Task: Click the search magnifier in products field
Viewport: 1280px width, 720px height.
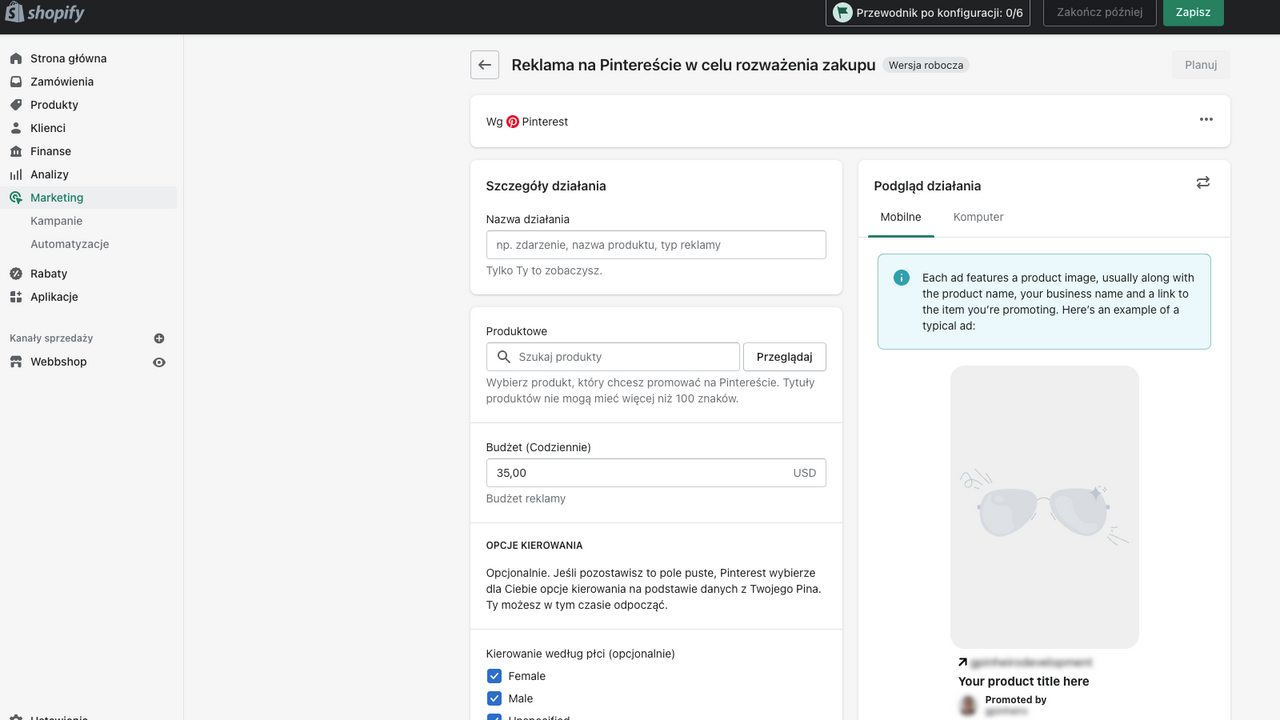Action: 503,357
